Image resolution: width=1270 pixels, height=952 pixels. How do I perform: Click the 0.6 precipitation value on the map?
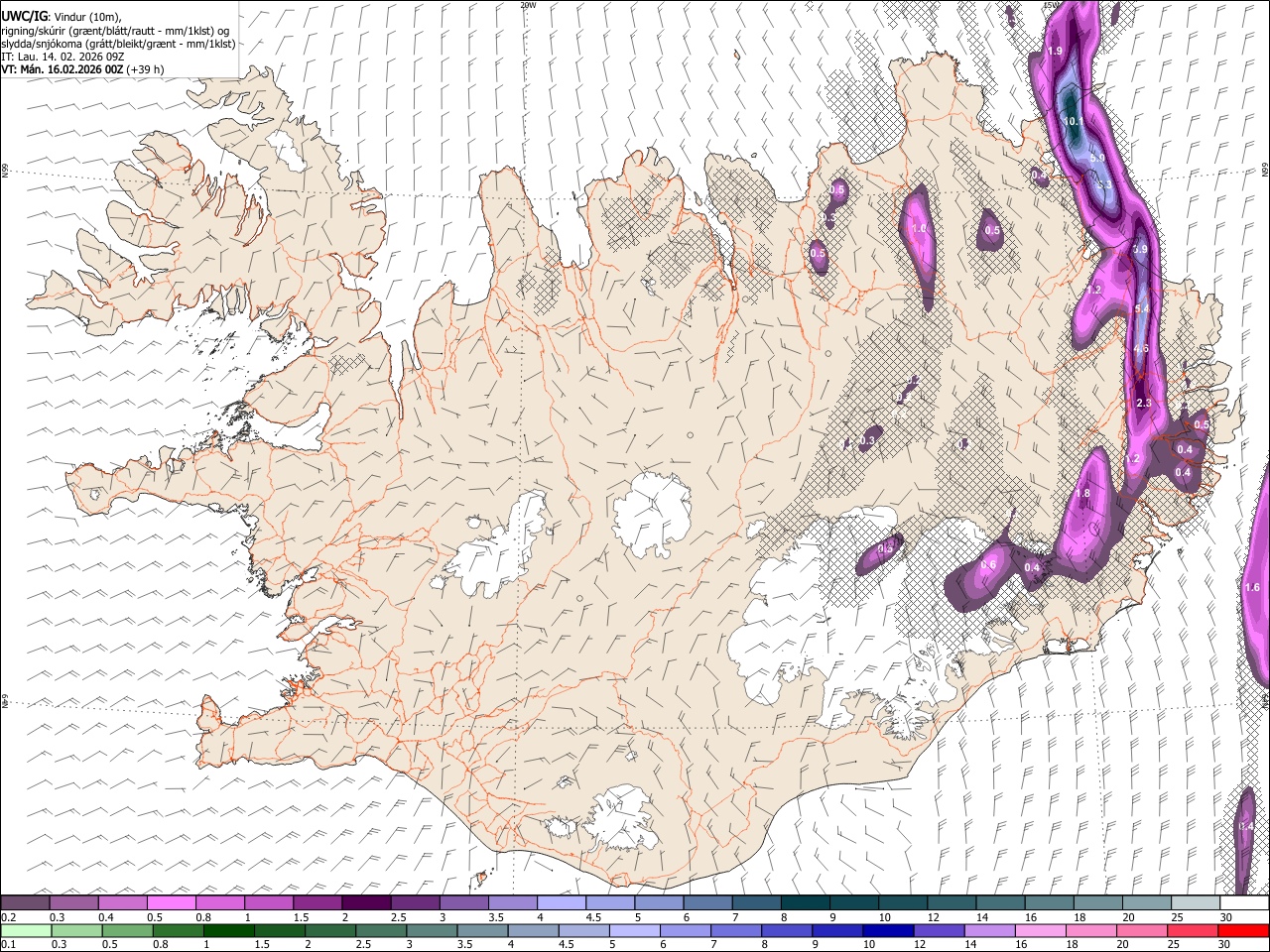tap(988, 564)
